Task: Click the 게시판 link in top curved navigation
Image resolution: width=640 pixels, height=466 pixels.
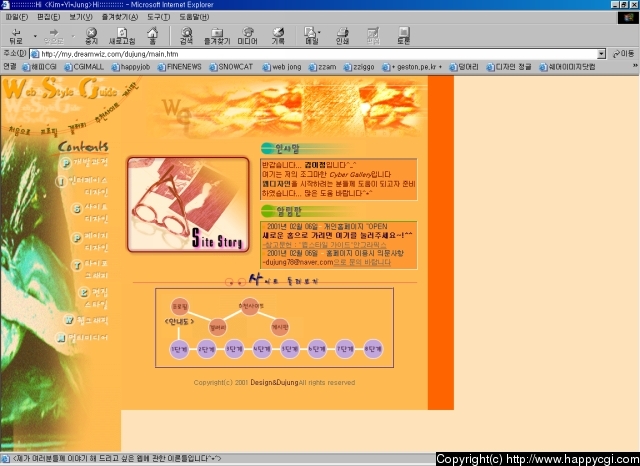Action: click(x=131, y=90)
